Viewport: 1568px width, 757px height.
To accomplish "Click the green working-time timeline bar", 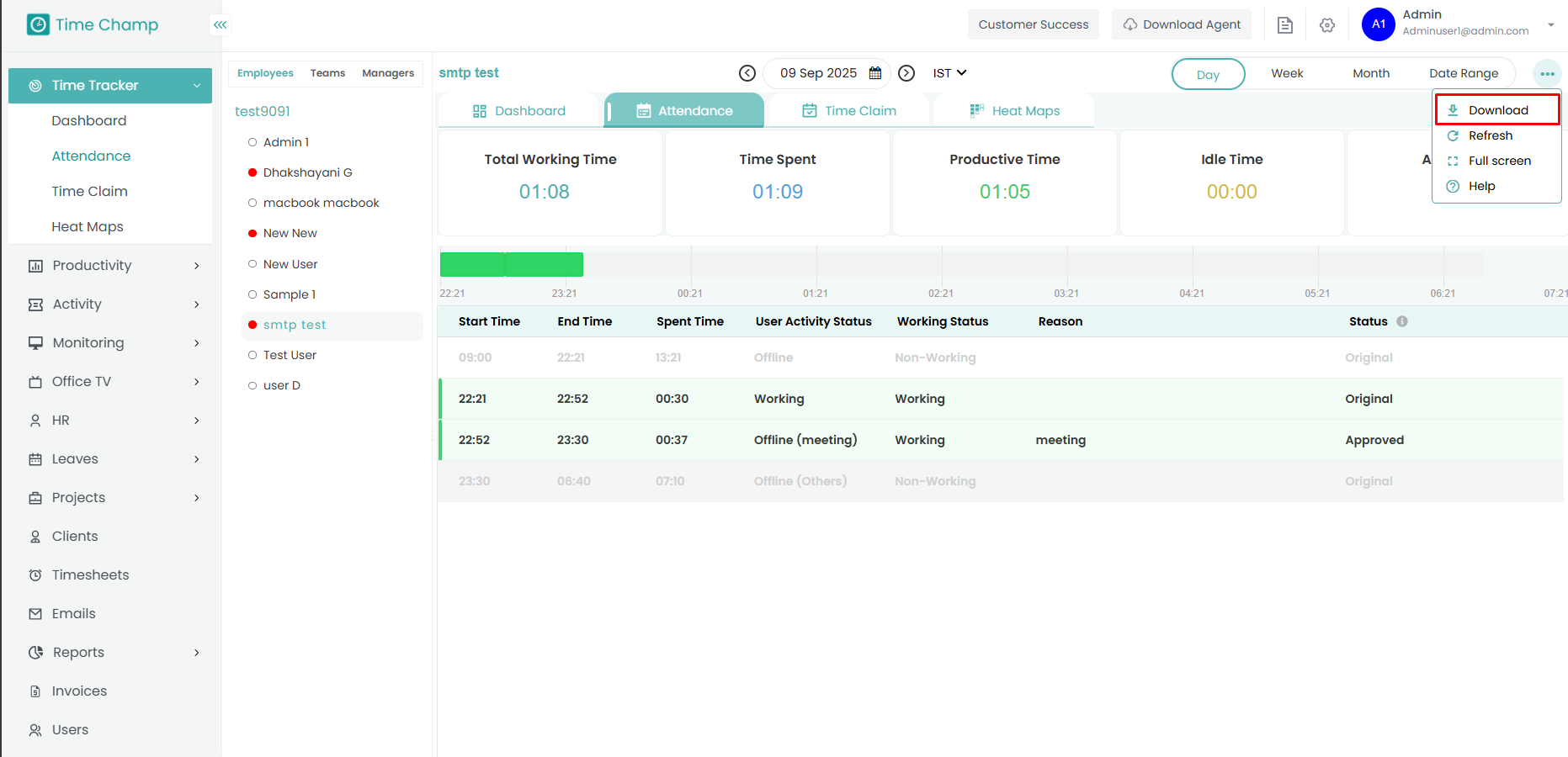I will pos(512,264).
